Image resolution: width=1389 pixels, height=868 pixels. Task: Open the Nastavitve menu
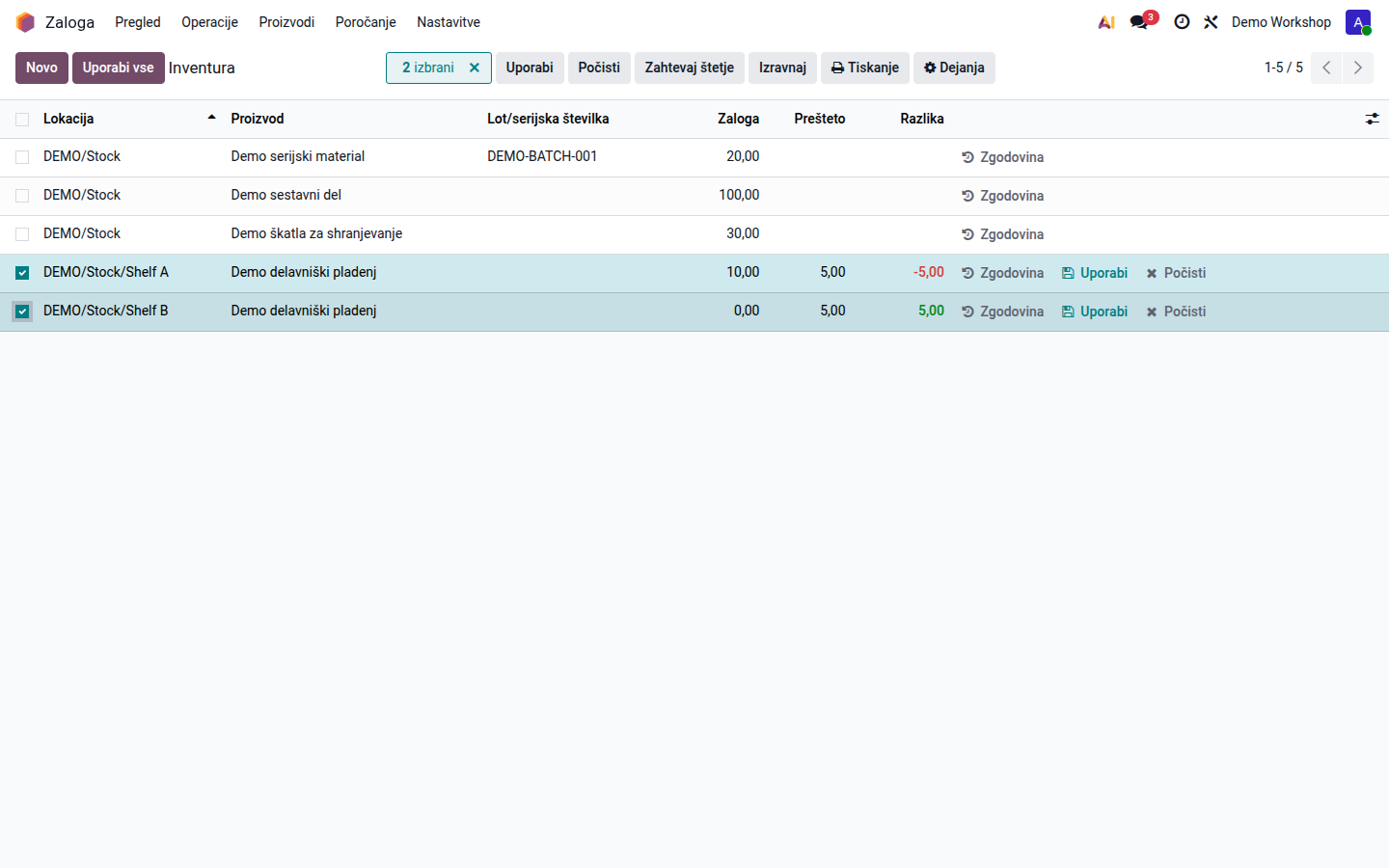point(449,22)
